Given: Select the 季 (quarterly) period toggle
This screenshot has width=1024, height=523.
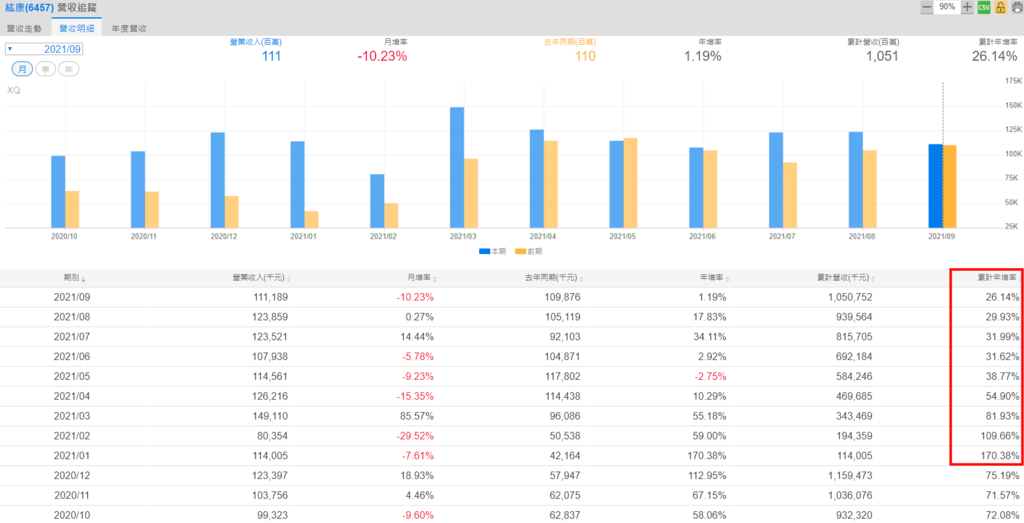Looking at the screenshot, I should 45,69.
